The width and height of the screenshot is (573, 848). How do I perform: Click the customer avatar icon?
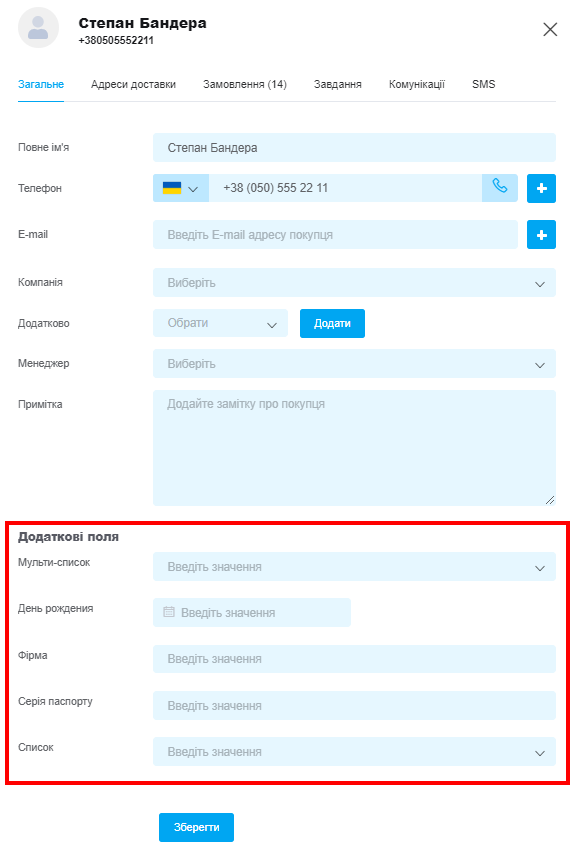[x=38, y=28]
